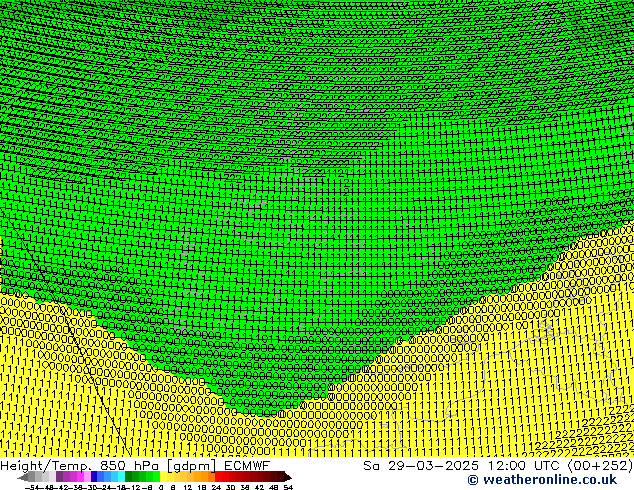
Task: Select the dark green -12 legend swatch
Action: coord(129,476)
